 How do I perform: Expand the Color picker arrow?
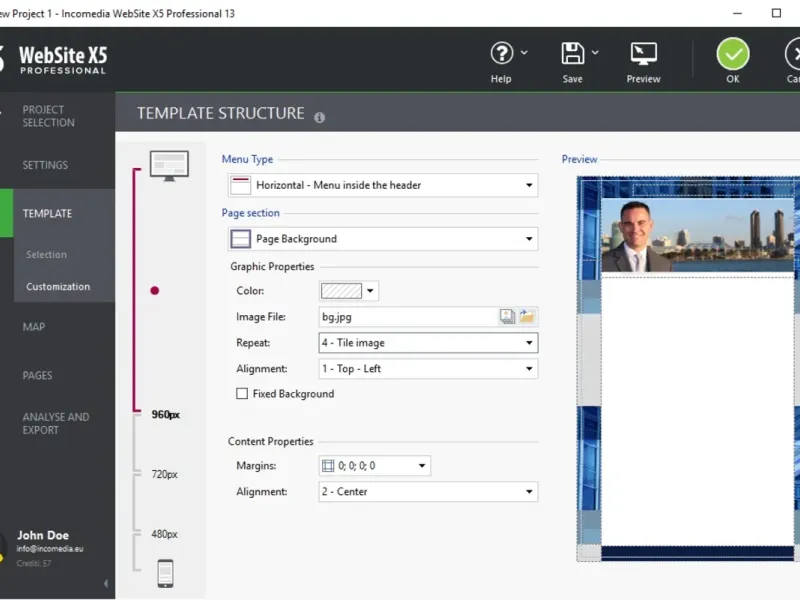370,291
